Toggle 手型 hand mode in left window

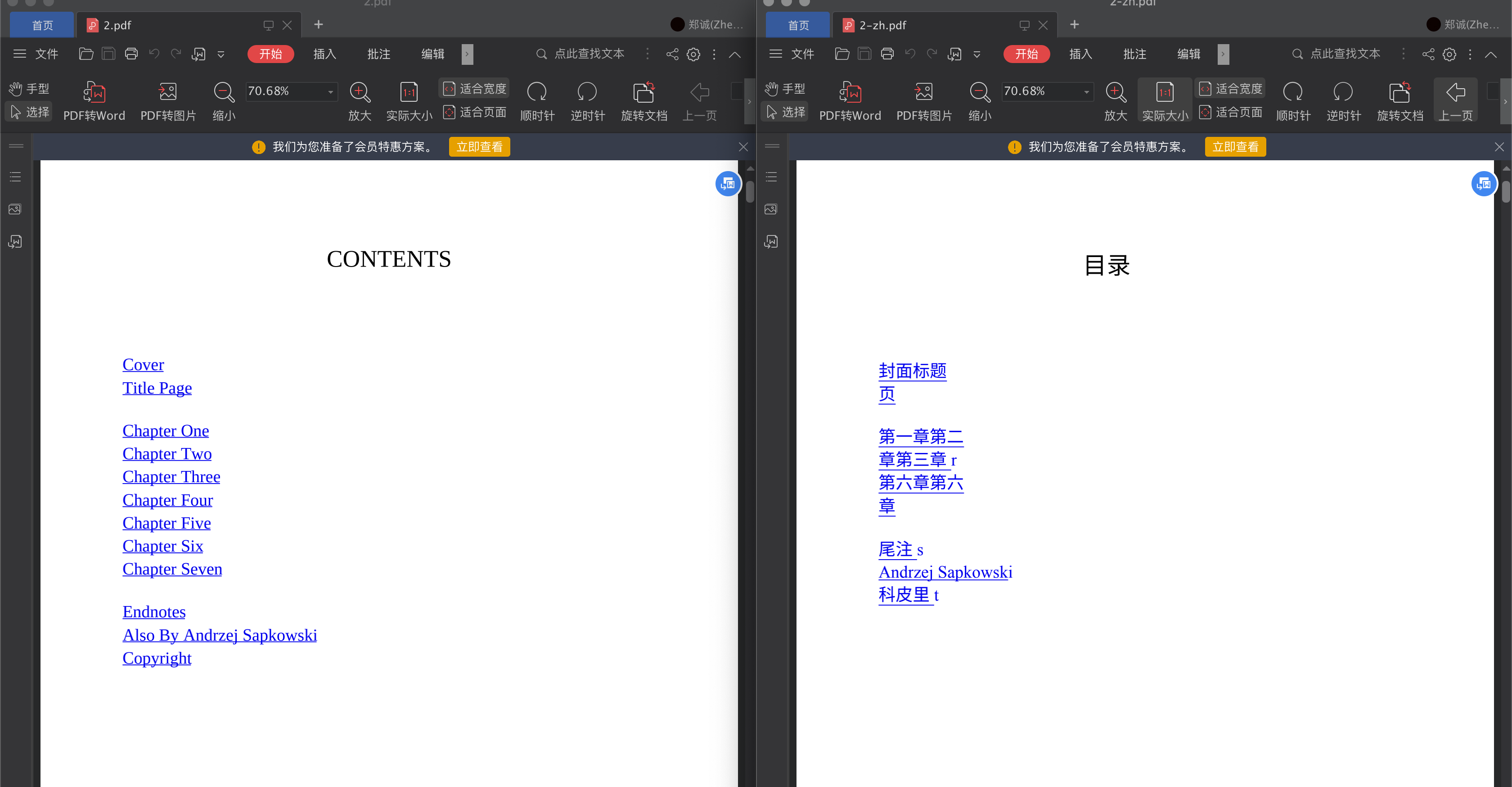tap(29, 89)
